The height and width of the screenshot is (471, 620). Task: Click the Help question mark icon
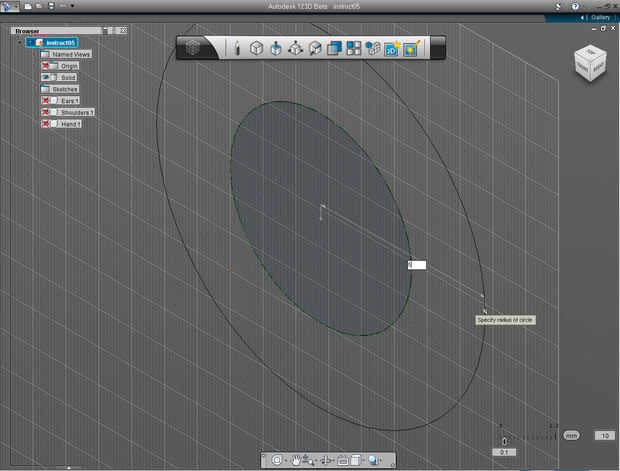pos(575,6)
